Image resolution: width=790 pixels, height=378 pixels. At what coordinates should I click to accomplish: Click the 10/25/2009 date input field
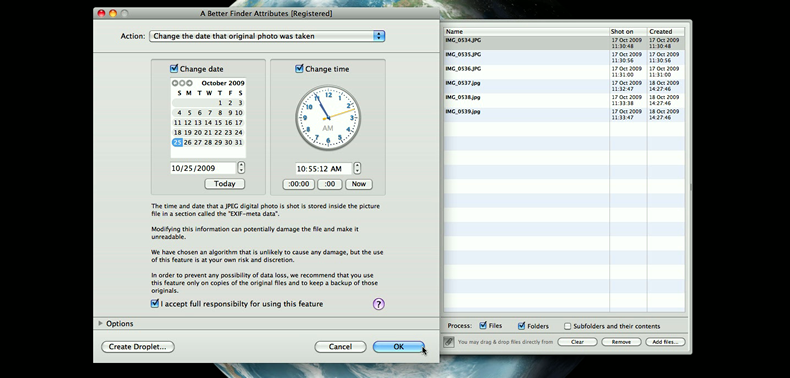click(x=203, y=168)
